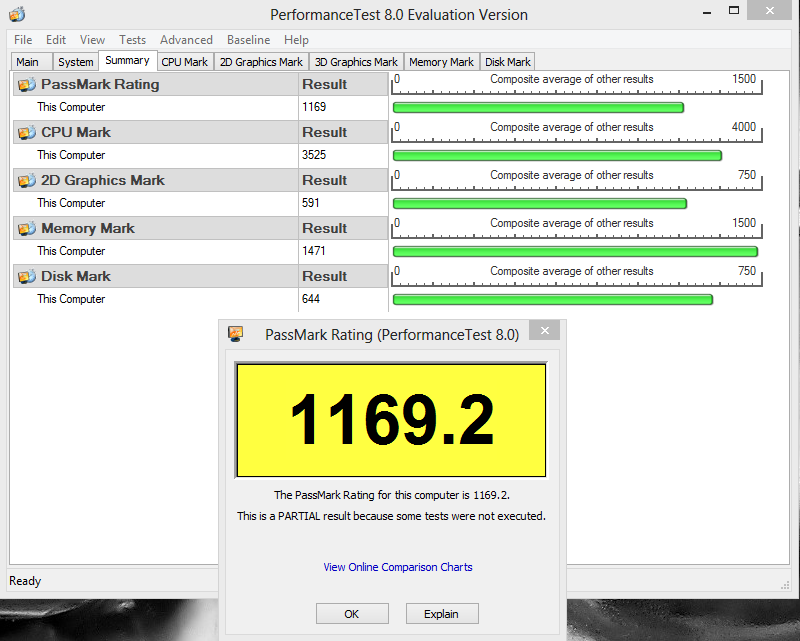Open View Online Comparison Charts link
Viewport: 800px width, 641px height.
(398, 567)
